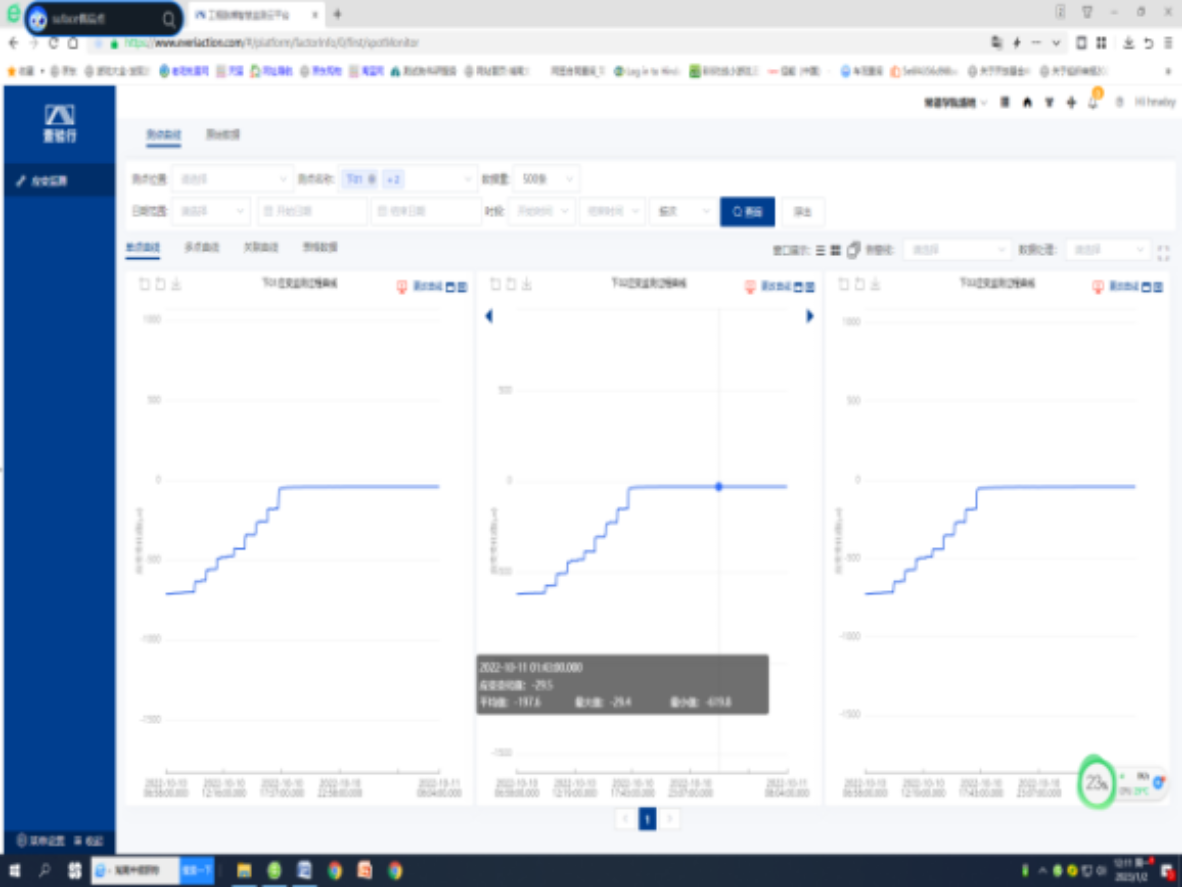
Task: Click the blue search button
Action: pyautogui.click(x=747, y=212)
